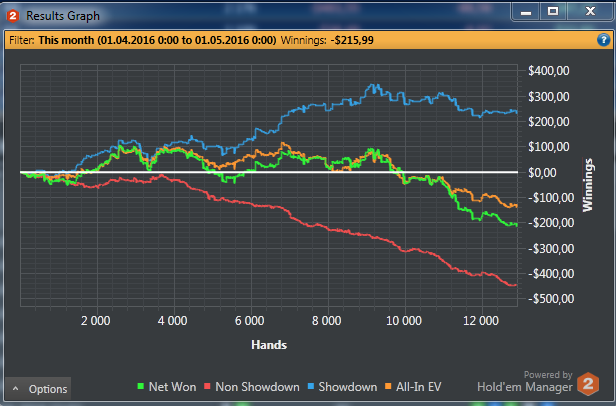Minimize the Results Graph window

tap(526, 12)
